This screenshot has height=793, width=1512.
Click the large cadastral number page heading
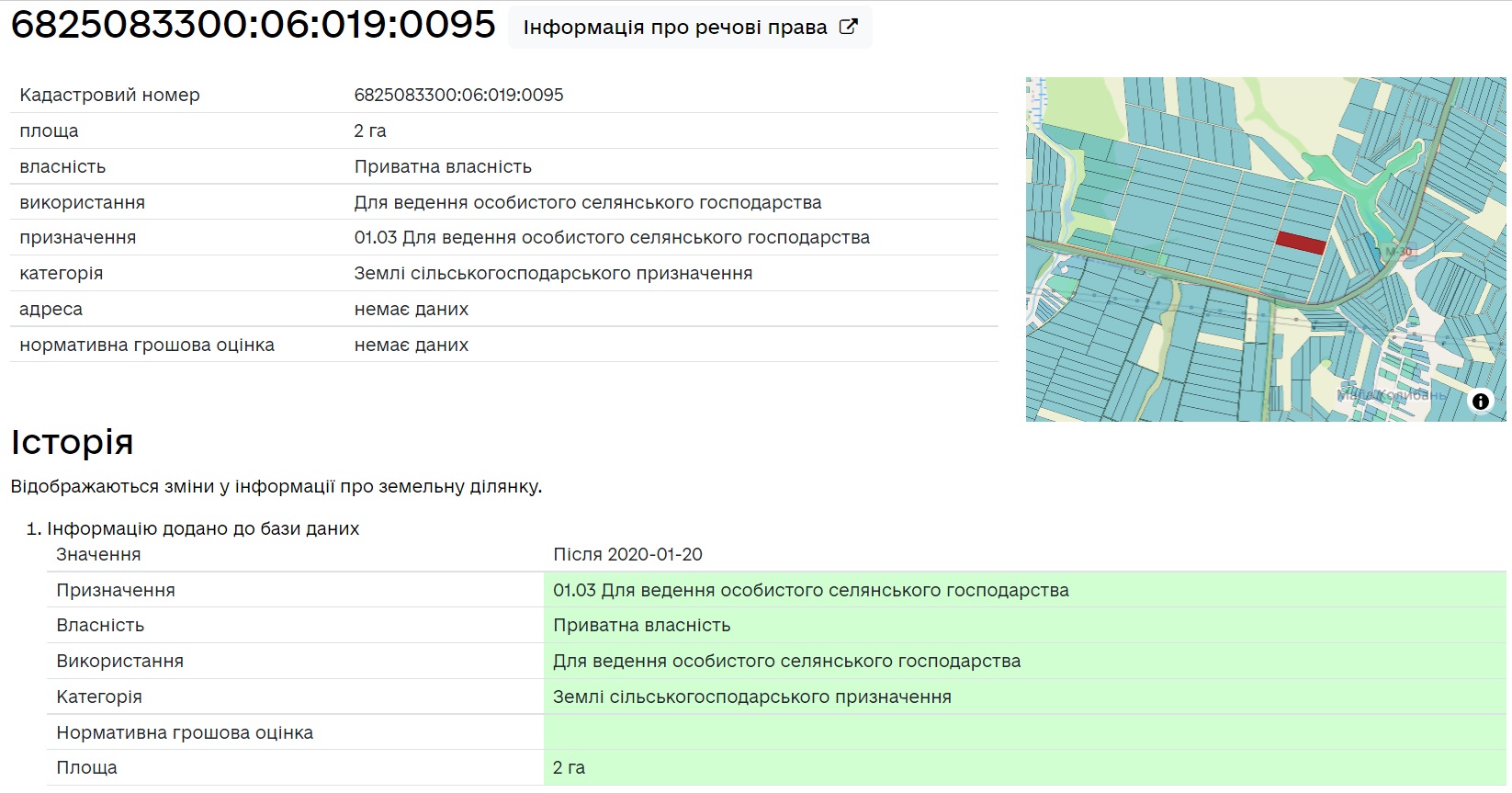(x=253, y=25)
